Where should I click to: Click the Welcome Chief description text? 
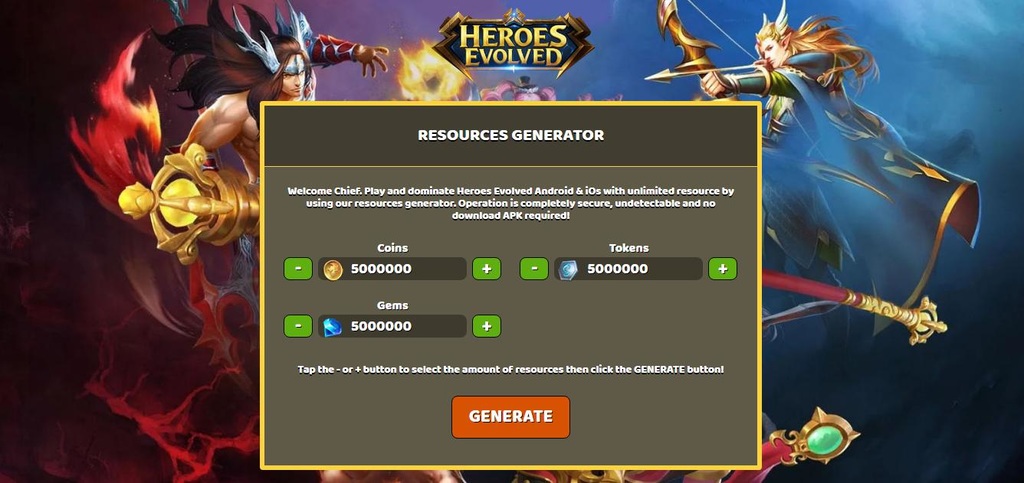click(x=511, y=204)
